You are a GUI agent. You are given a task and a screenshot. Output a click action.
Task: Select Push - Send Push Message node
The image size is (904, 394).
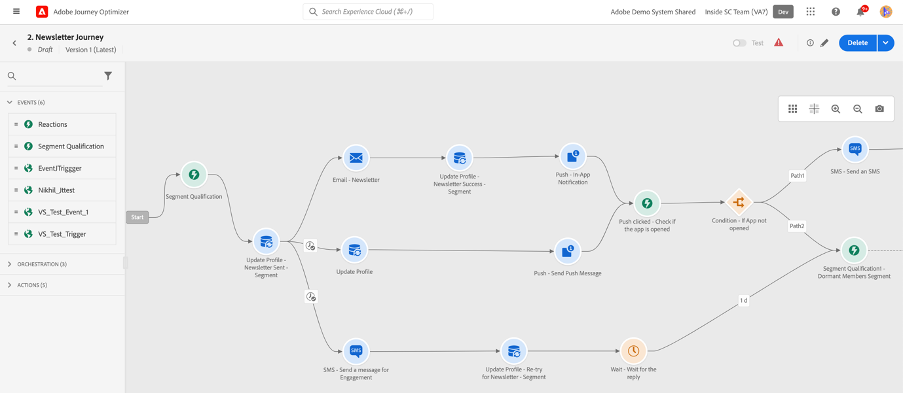[x=568, y=251]
